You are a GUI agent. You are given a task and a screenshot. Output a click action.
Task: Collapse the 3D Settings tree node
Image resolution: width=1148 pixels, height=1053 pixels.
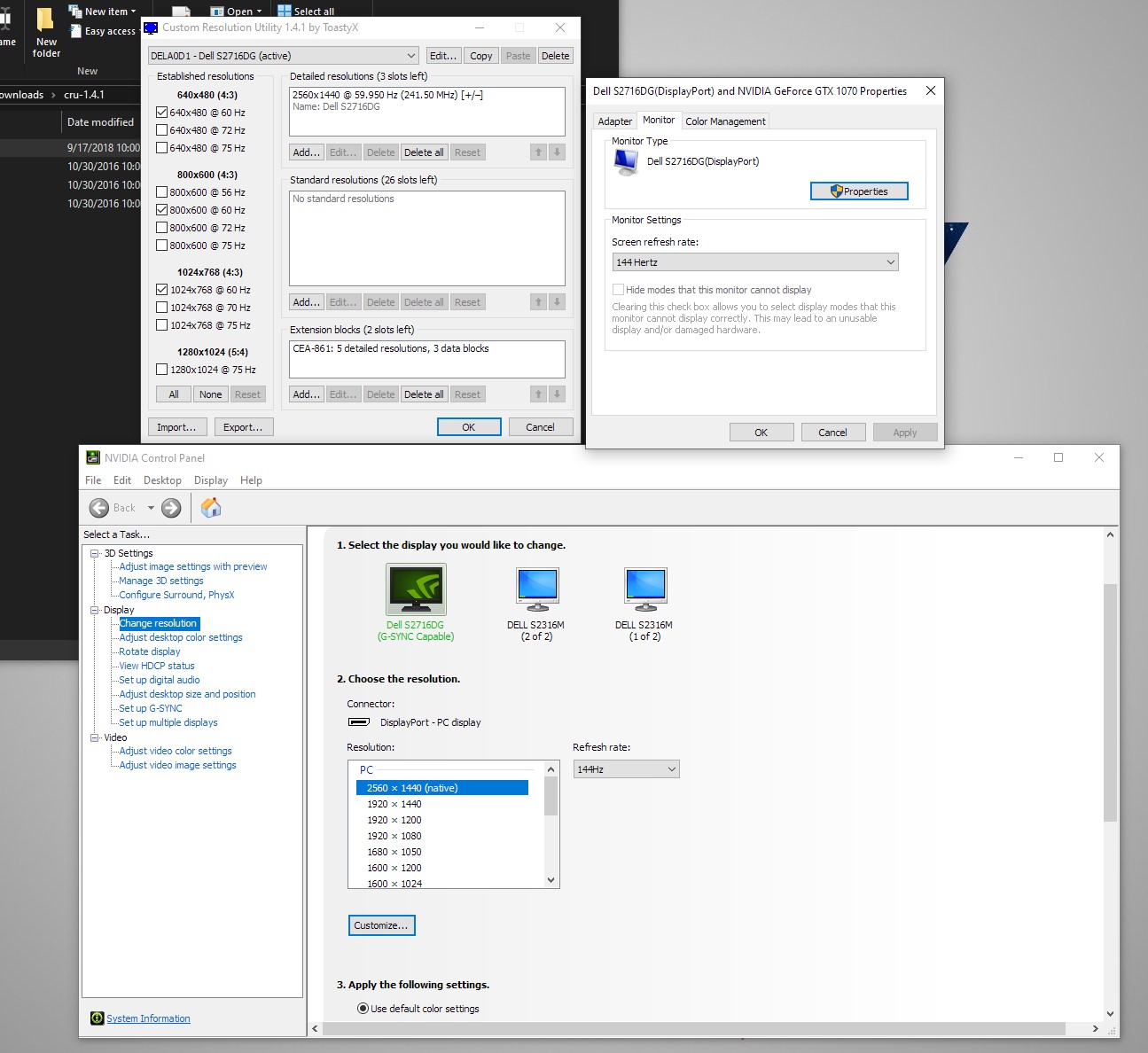[95, 553]
